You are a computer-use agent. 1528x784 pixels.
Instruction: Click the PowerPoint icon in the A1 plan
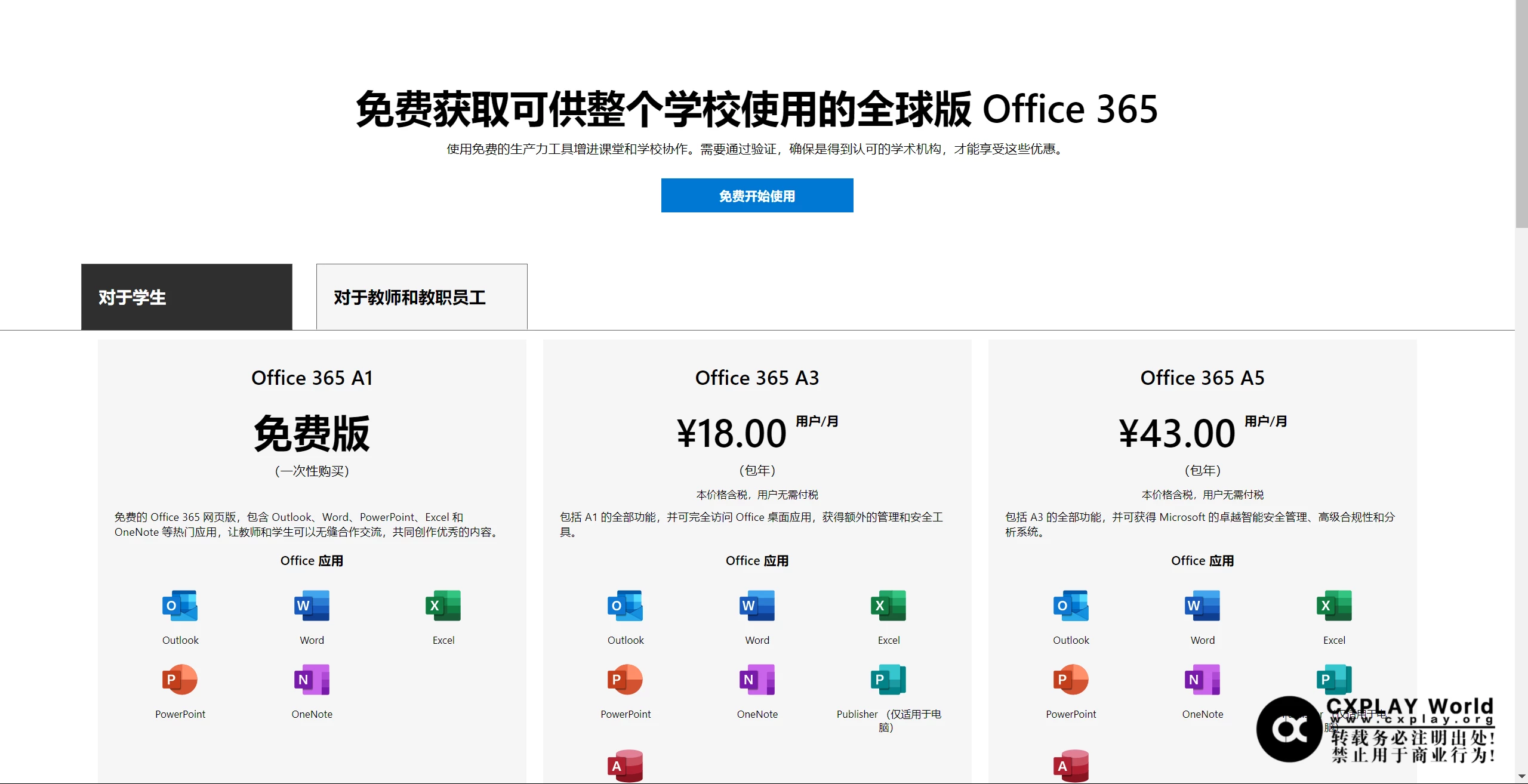click(180, 680)
